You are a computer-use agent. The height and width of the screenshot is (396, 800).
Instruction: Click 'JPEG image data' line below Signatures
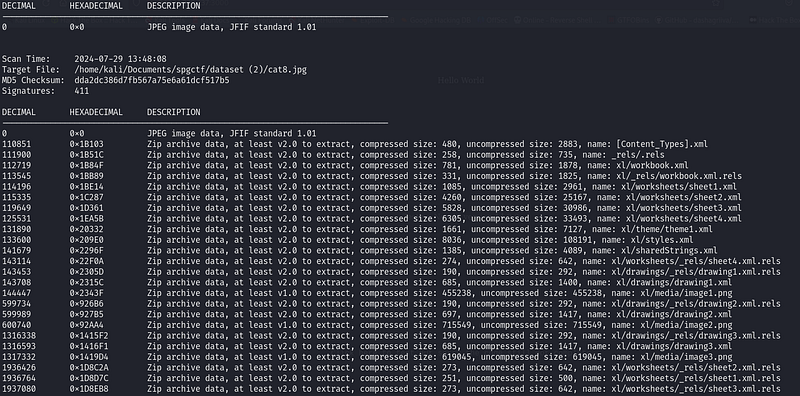click(x=232, y=134)
